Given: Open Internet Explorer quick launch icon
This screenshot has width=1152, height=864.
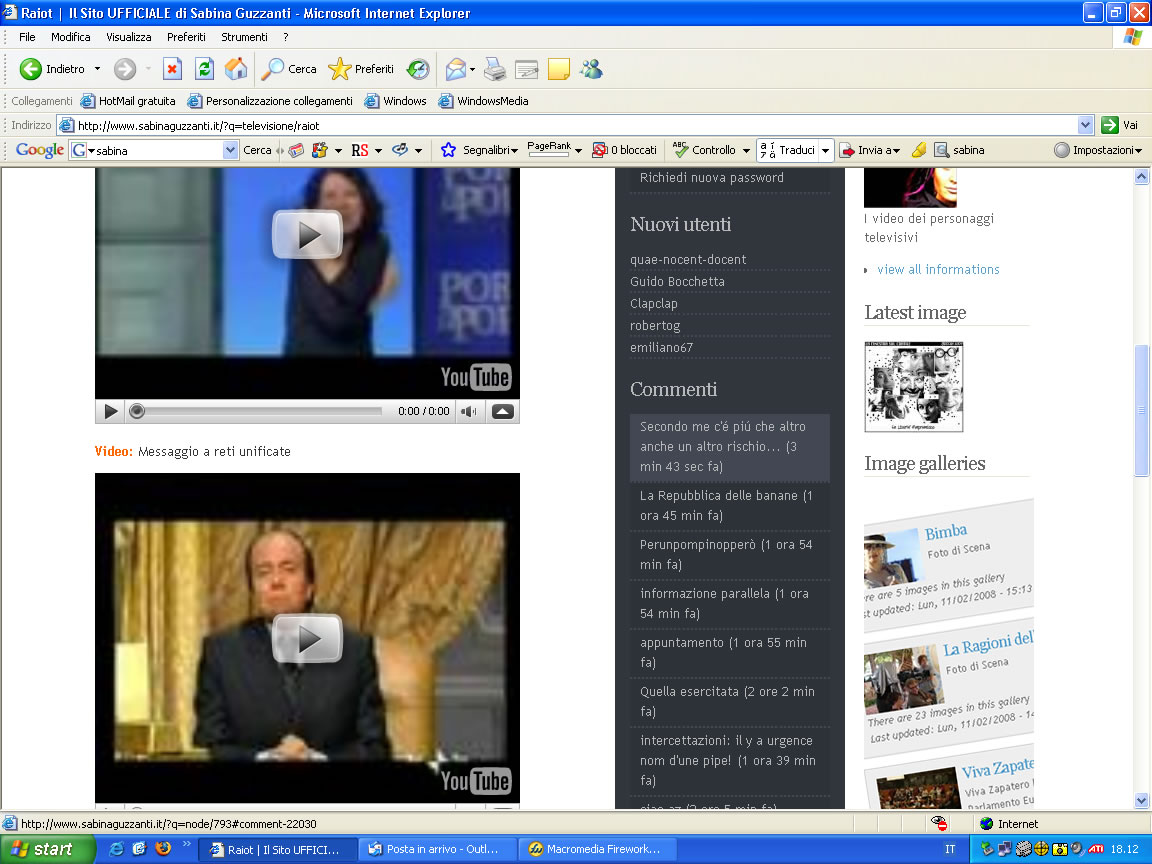Looking at the screenshot, I should pyautogui.click(x=116, y=849).
